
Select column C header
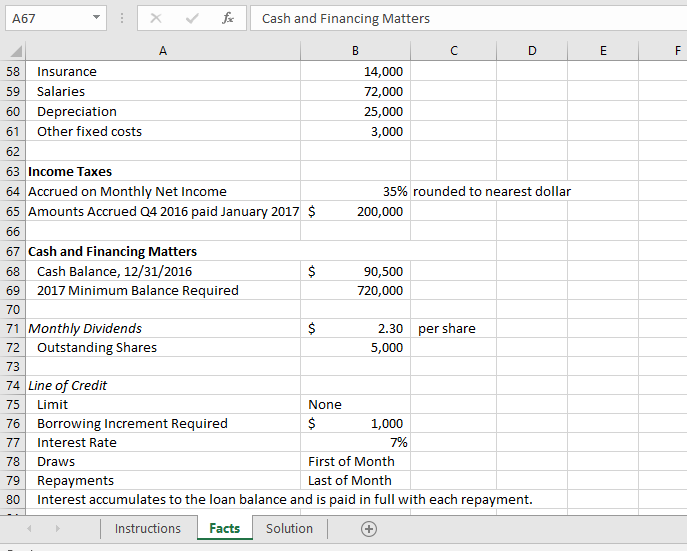point(453,51)
